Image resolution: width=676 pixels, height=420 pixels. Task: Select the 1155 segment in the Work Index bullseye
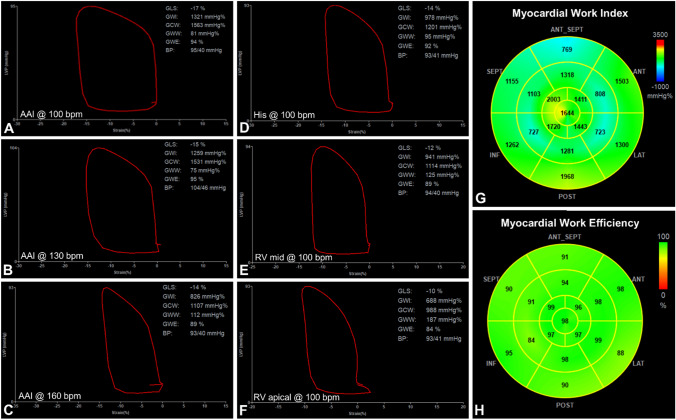[512, 81]
